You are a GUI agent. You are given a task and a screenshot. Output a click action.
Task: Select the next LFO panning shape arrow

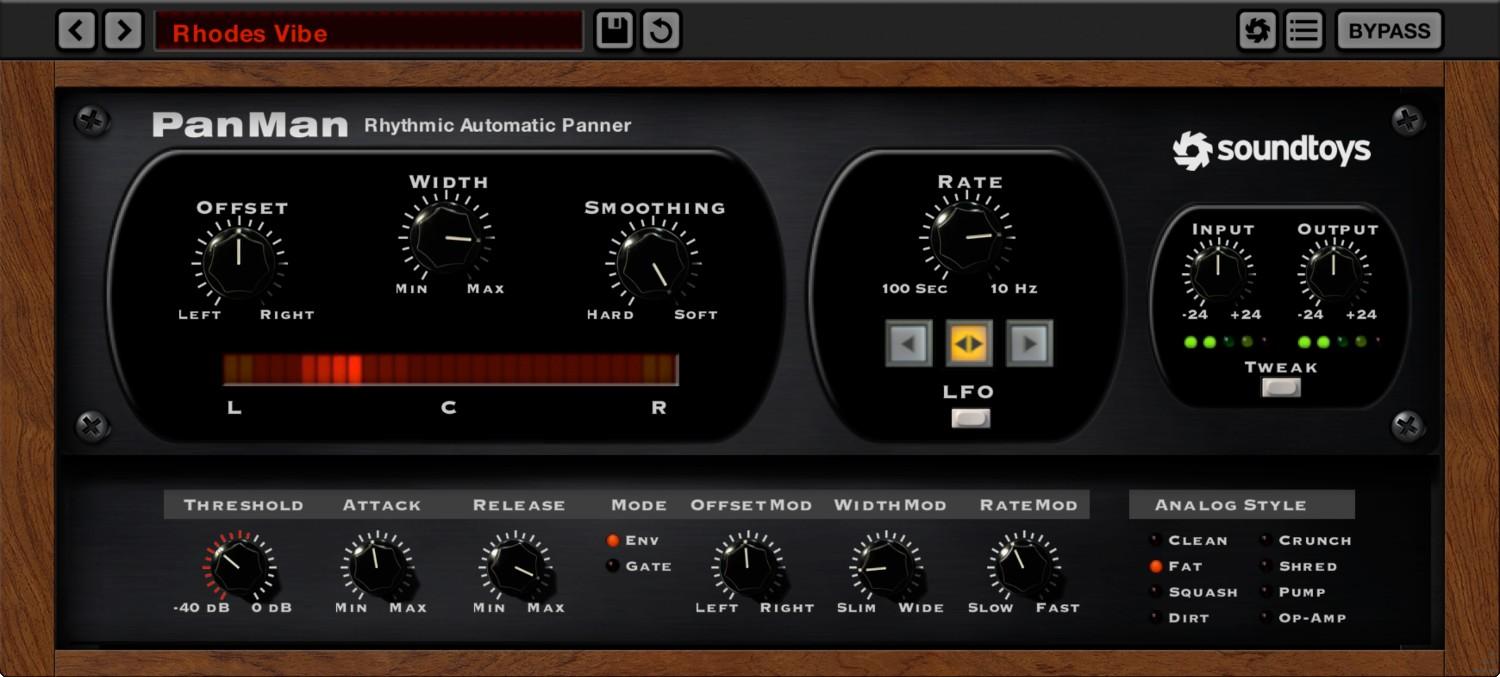[1031, 343]
